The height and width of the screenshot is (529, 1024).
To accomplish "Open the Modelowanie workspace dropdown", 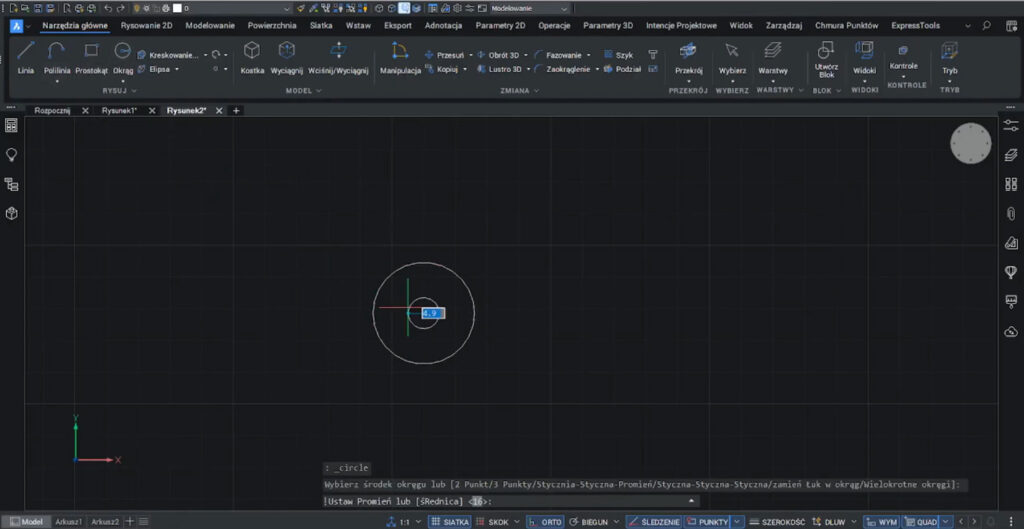I will [x=529, y=8].
